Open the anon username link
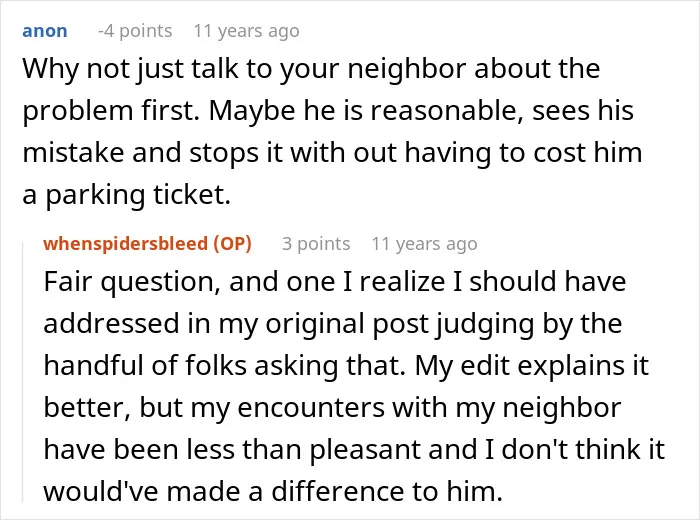The height and width of the screenshot is (520, 700). (x=45, y=31)
